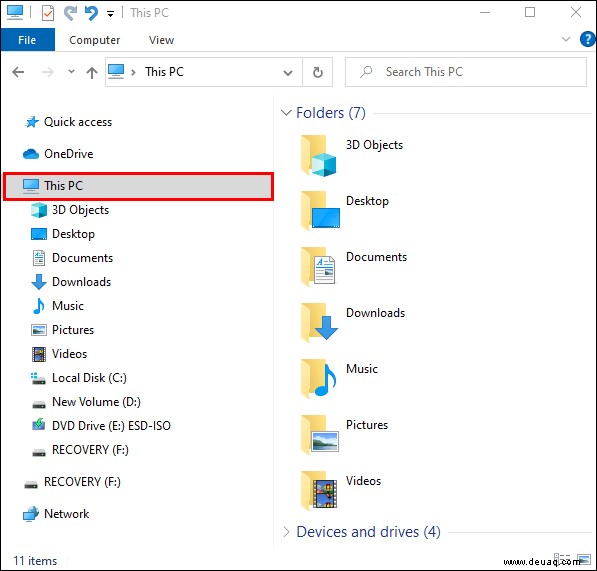Screen dimensions: 597x571
Task: Select the 3D Objects folder icon
Action: coord(319,156)
